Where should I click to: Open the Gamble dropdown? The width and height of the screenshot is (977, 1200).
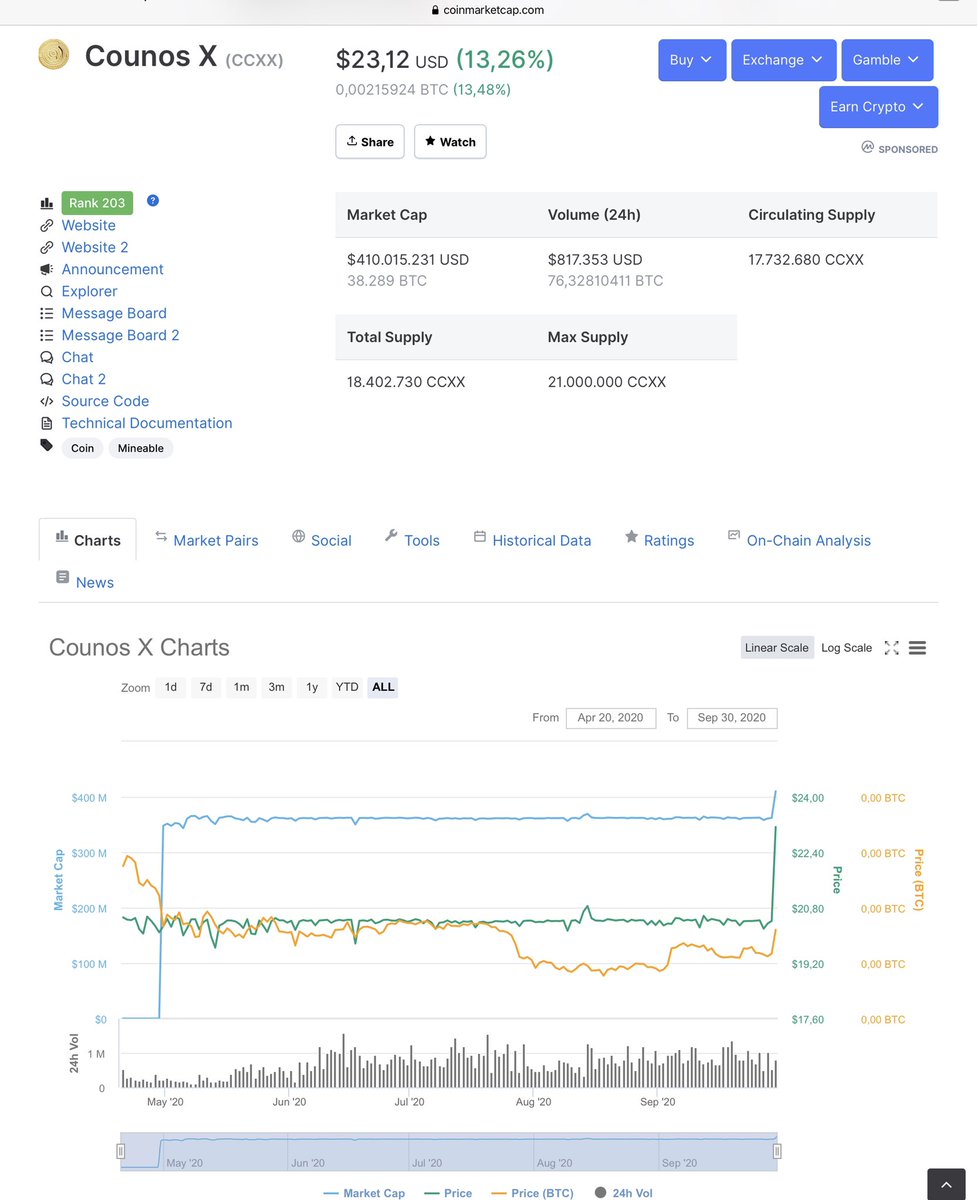tap(888, 60)
